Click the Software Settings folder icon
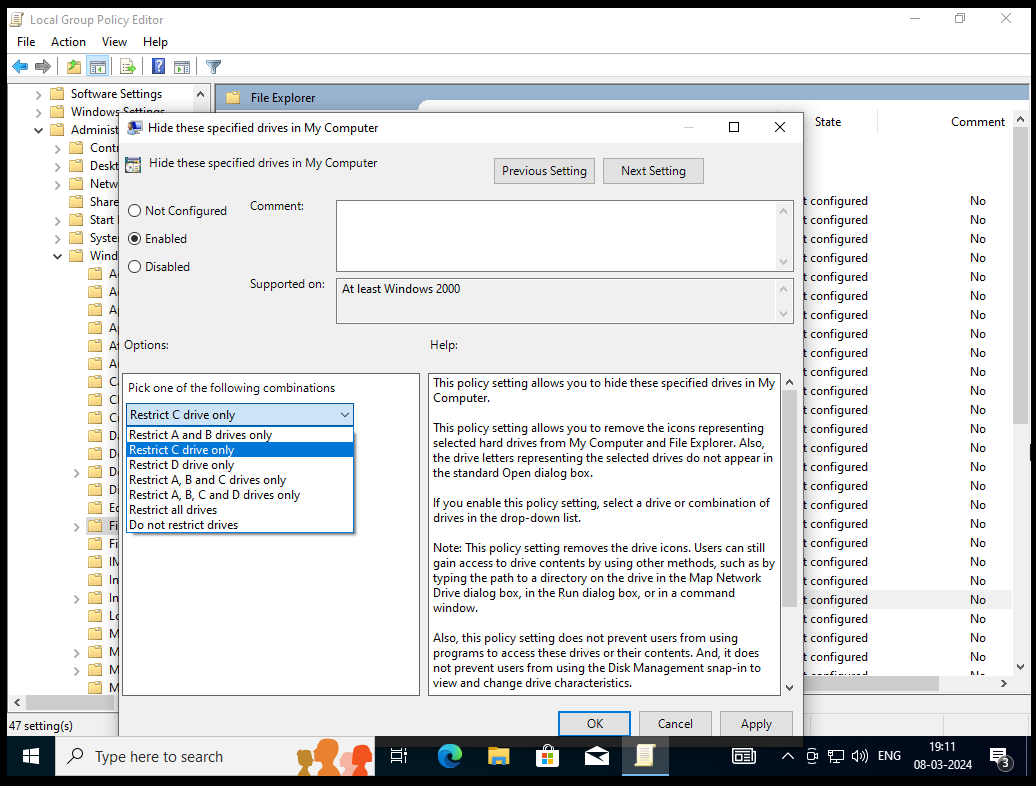This screenshot has height=786, width=1036. 57,94
